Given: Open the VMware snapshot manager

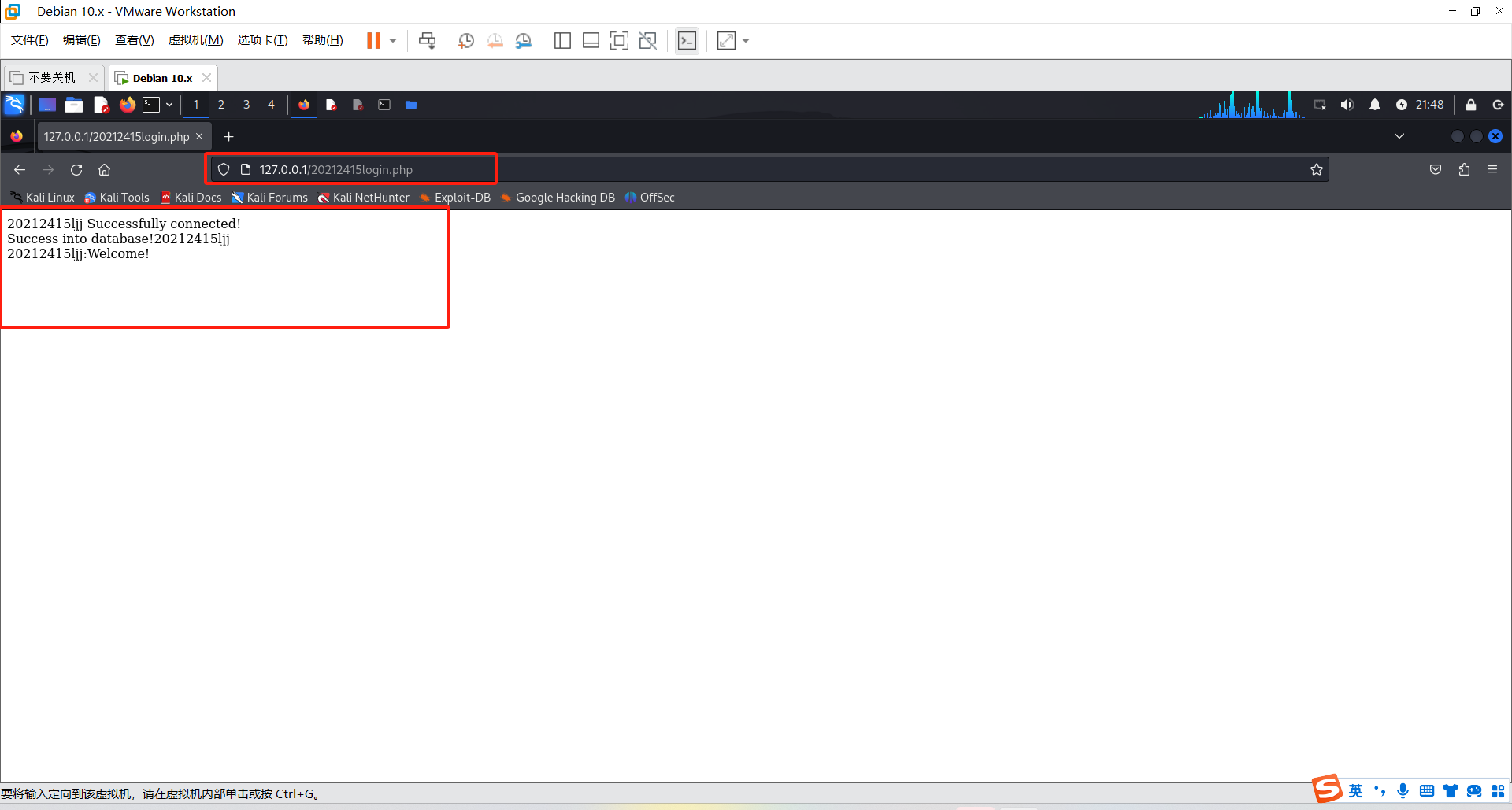Looking at the screenshot, I should click(x=524, y=41).
